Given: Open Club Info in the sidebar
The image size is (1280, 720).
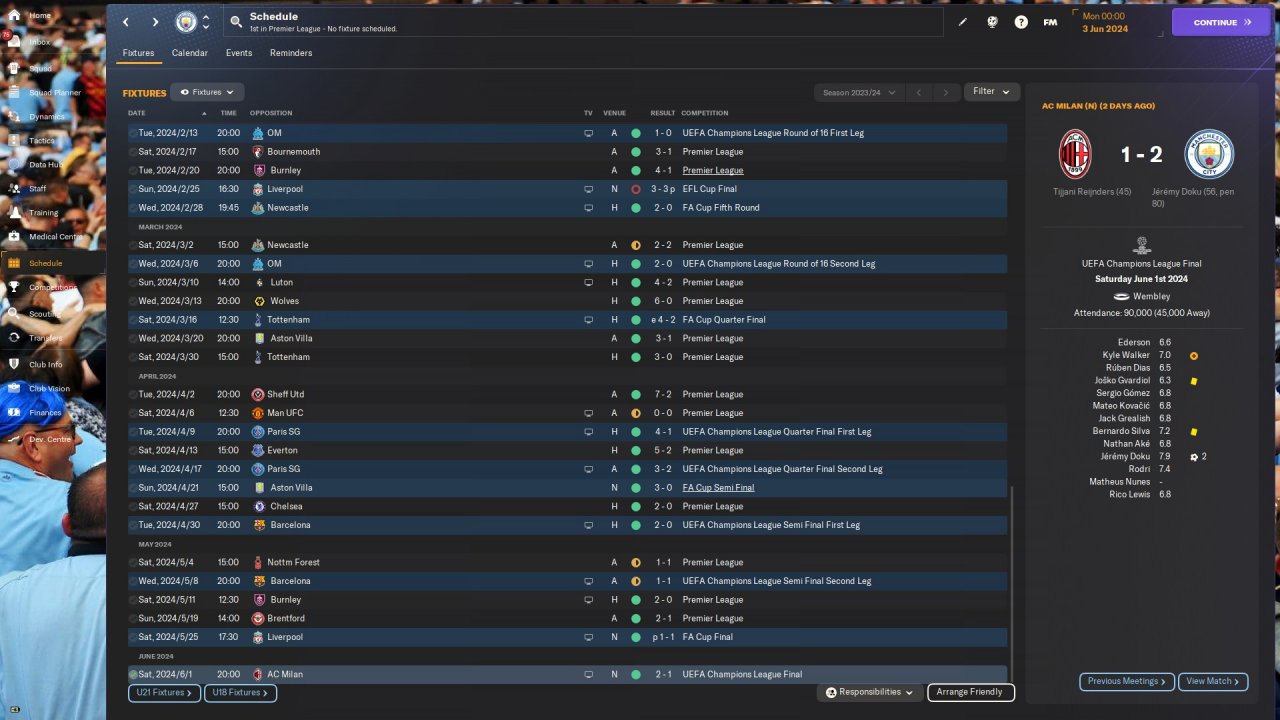Looking at the screenshot, I should pyautogui.click(x=45, y=364).
